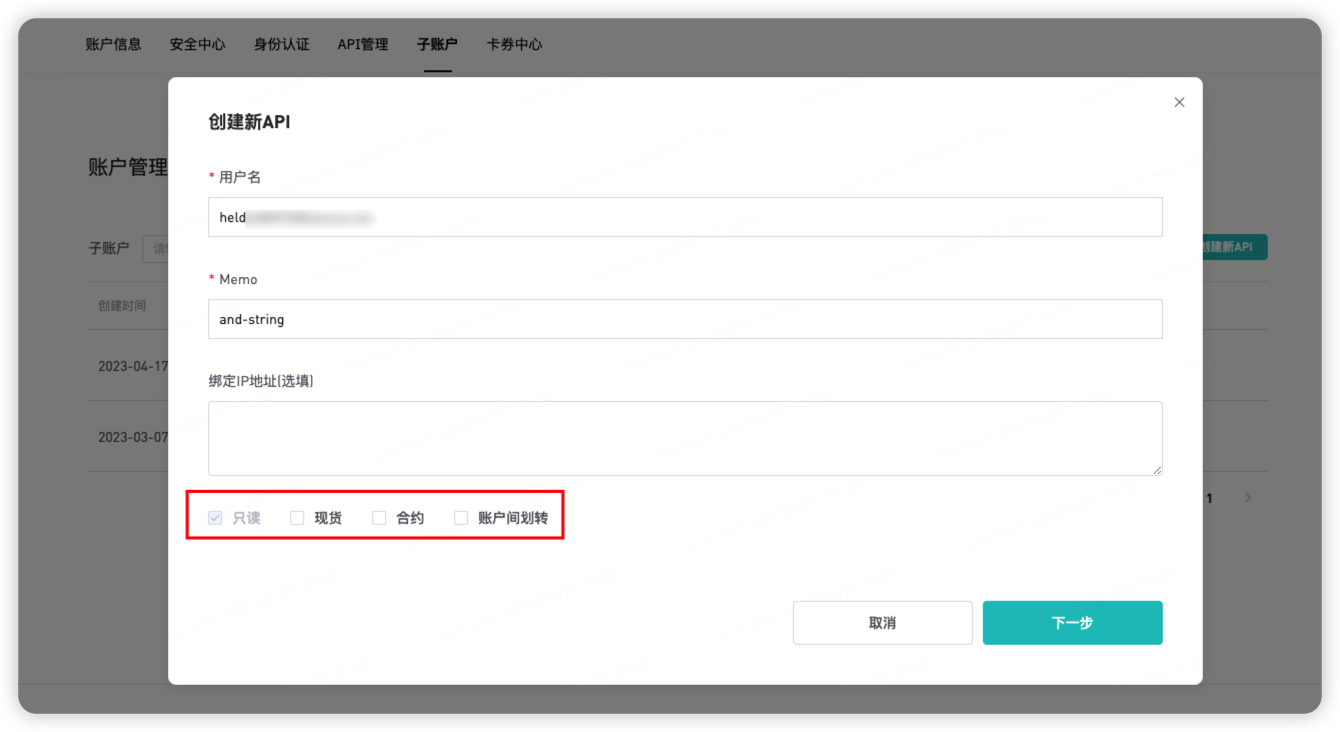
Task: Click the 取消 button
Action: click(x=882, y=623)
